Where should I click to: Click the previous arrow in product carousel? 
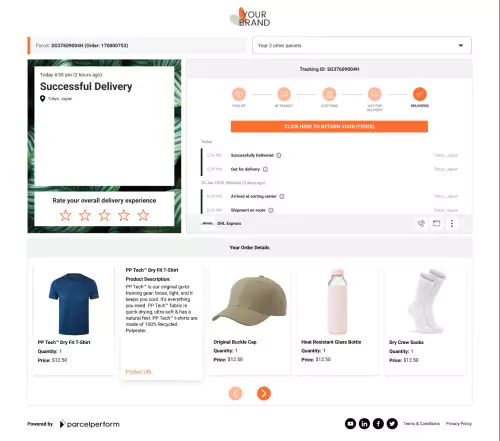click(235, 393)
